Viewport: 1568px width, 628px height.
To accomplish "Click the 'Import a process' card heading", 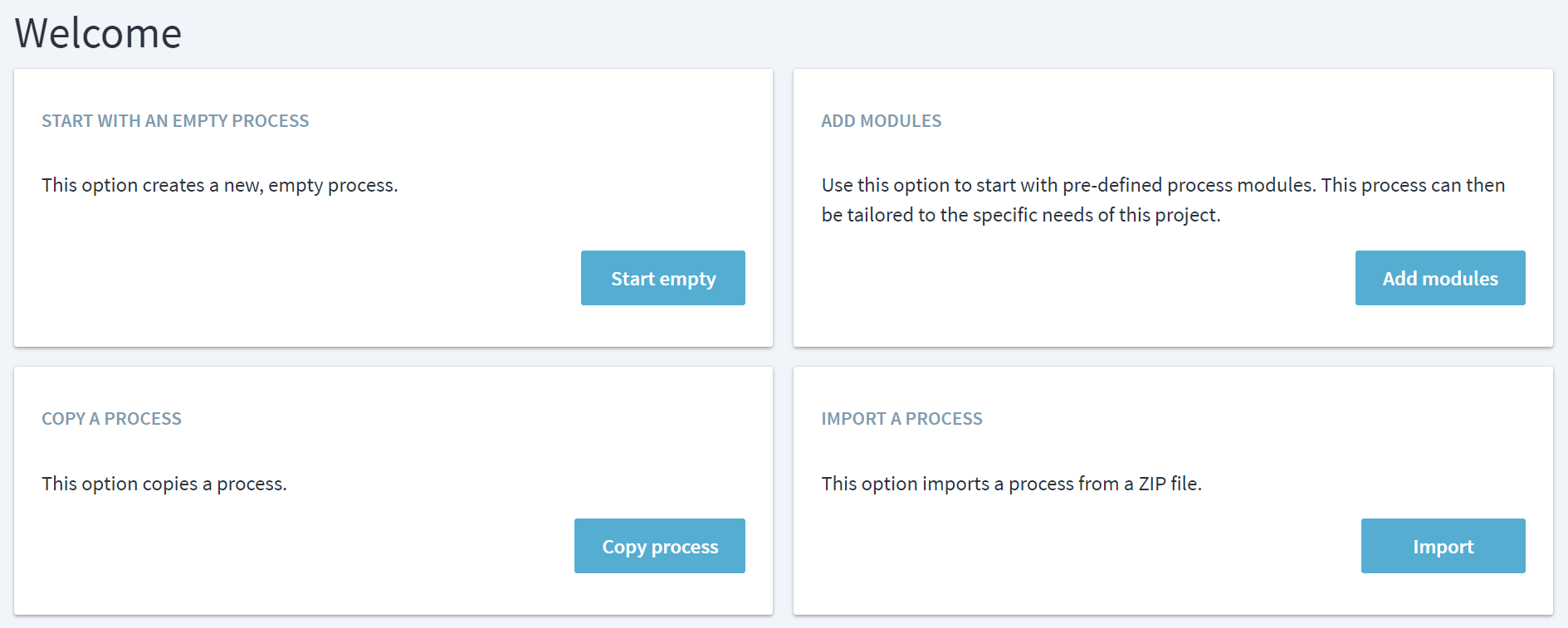I will [x=901, y=419].
